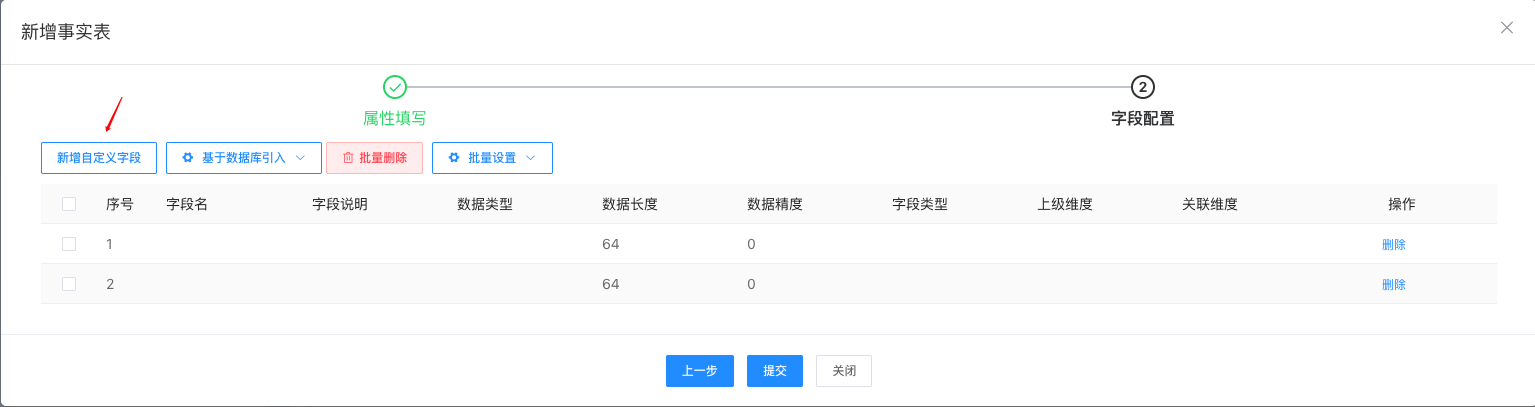Click data precision 0 in row 1
This screenshot has width=1535, height=407.
[x=751, y=244]
